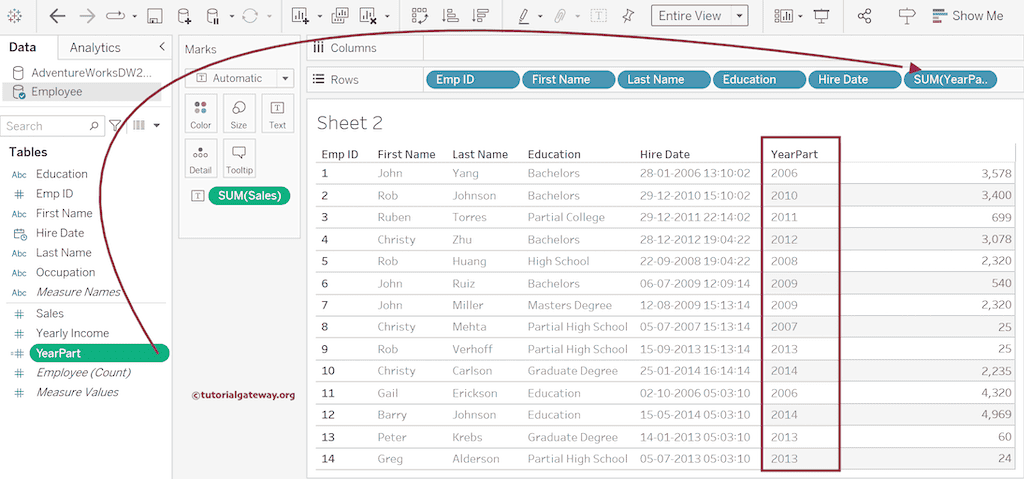Select the Measure Values field
Viewport: 1024px width, 479px height.
coord(77,392)
